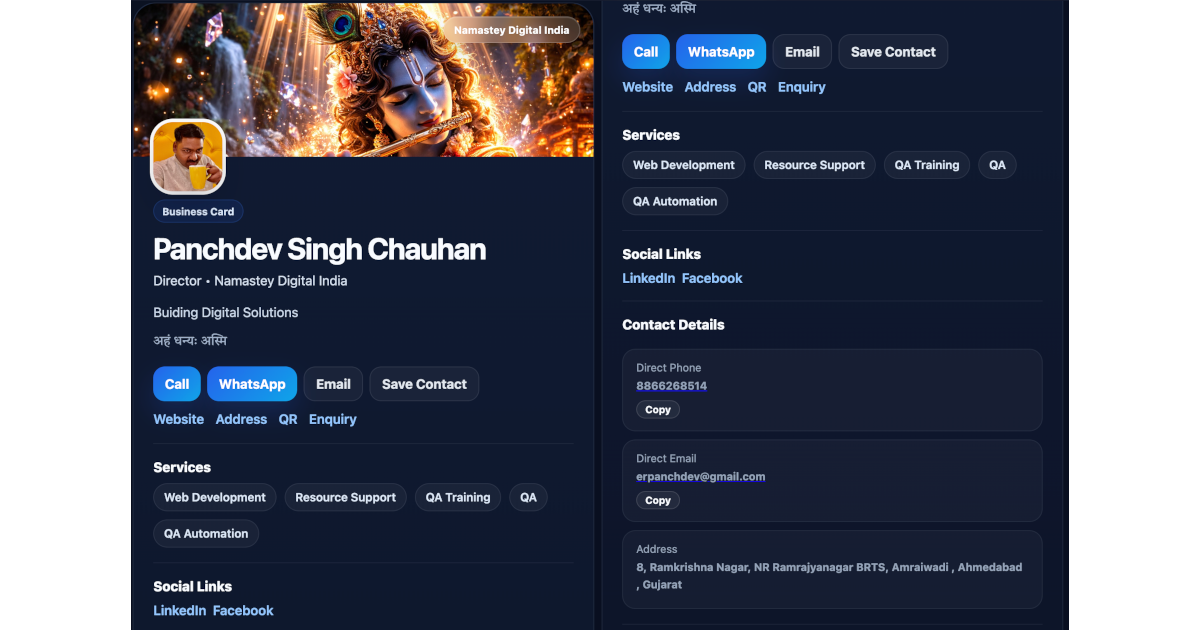Select QA Training chip on the left card

pos(458,497)
